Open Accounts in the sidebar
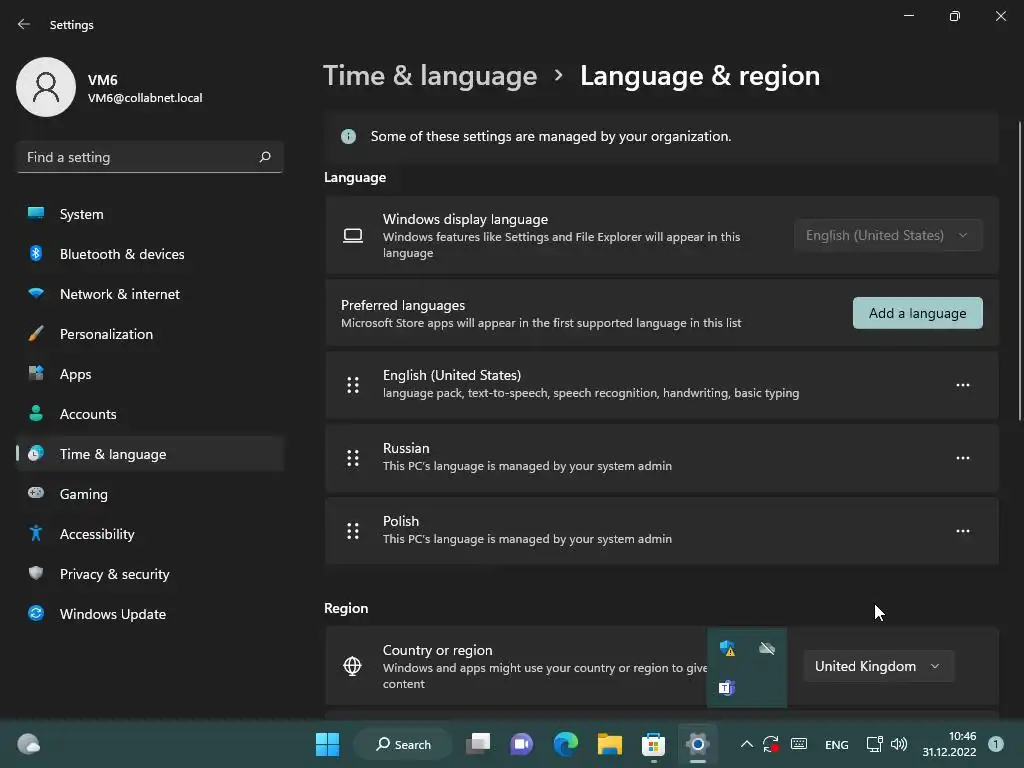Screen dimensions: 1024x768 click(x=150, y=414)
